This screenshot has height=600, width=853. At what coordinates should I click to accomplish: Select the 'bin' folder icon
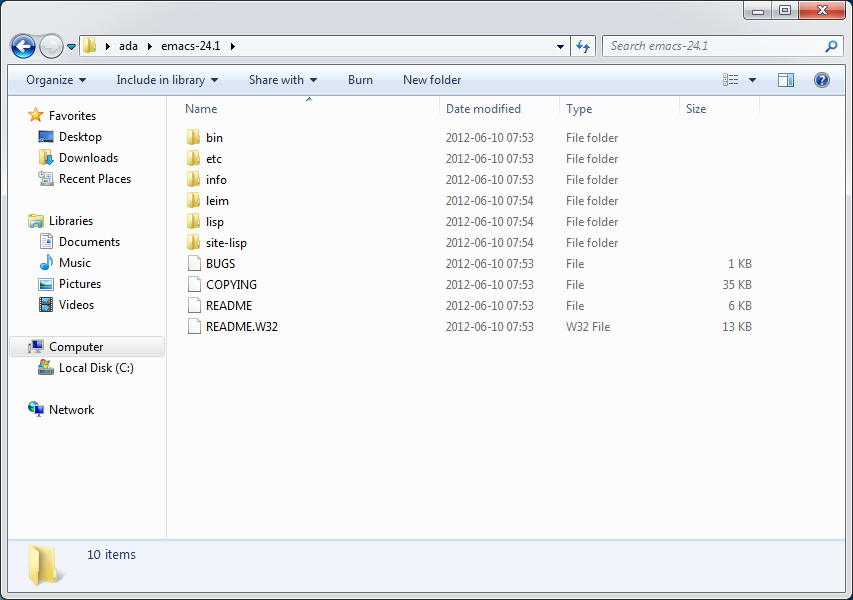(193, 137)
